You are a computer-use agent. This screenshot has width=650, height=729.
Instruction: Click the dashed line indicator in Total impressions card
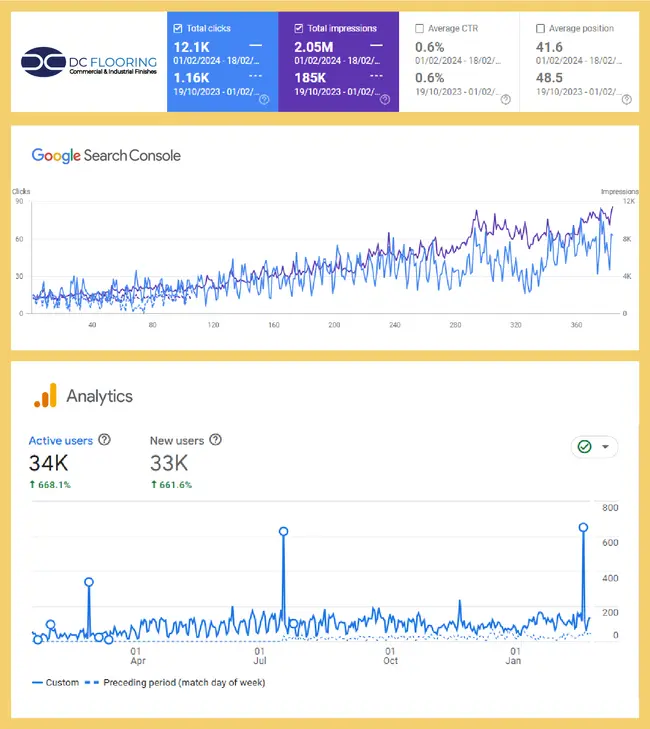[x=377, y=75]
